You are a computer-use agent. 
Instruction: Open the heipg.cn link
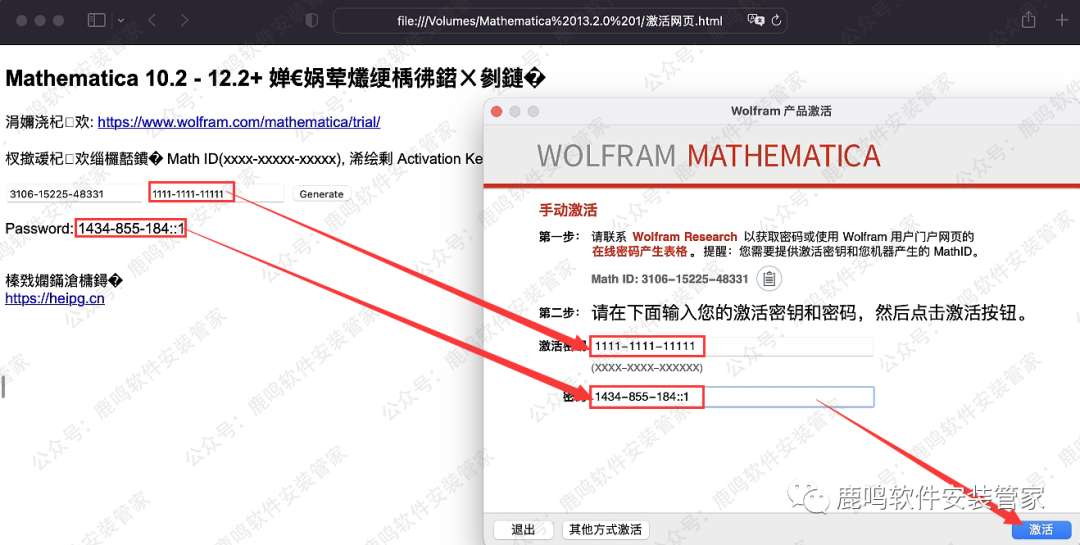(54, 298)
